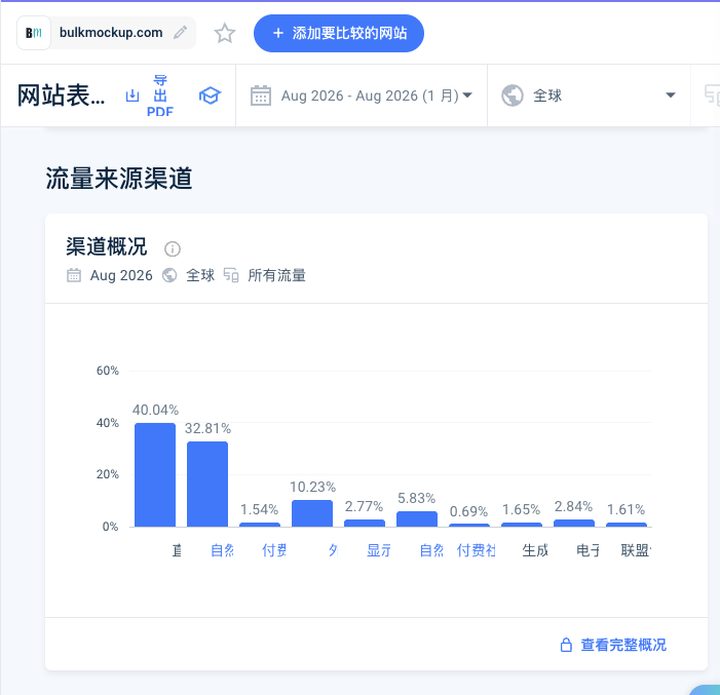Click the 5.83% bar in the chart
720x695 pixels.
point(417,519)
